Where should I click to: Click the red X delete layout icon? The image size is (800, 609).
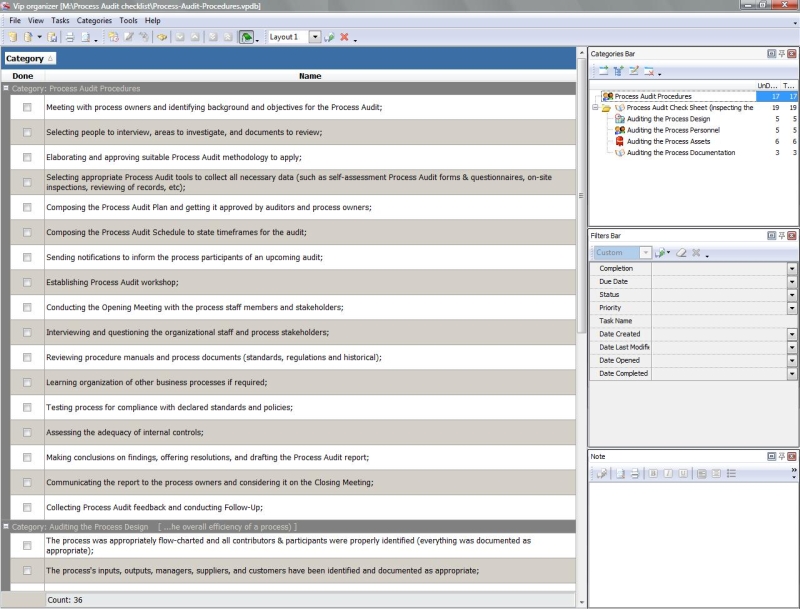pyautogui.click(x=344, y=37)
